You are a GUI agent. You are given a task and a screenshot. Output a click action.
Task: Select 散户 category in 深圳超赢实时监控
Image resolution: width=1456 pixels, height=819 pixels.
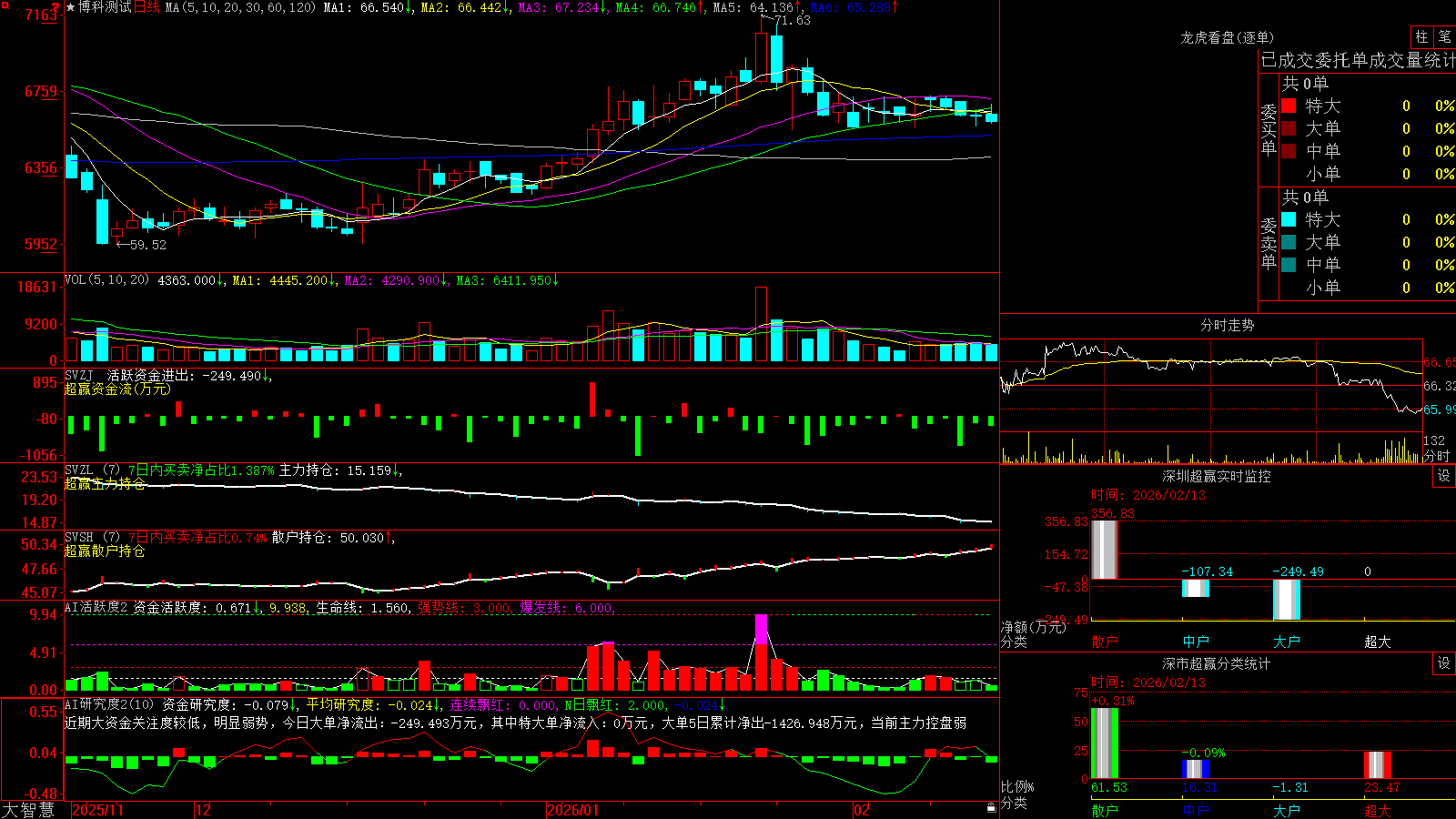click(1105, 642)
